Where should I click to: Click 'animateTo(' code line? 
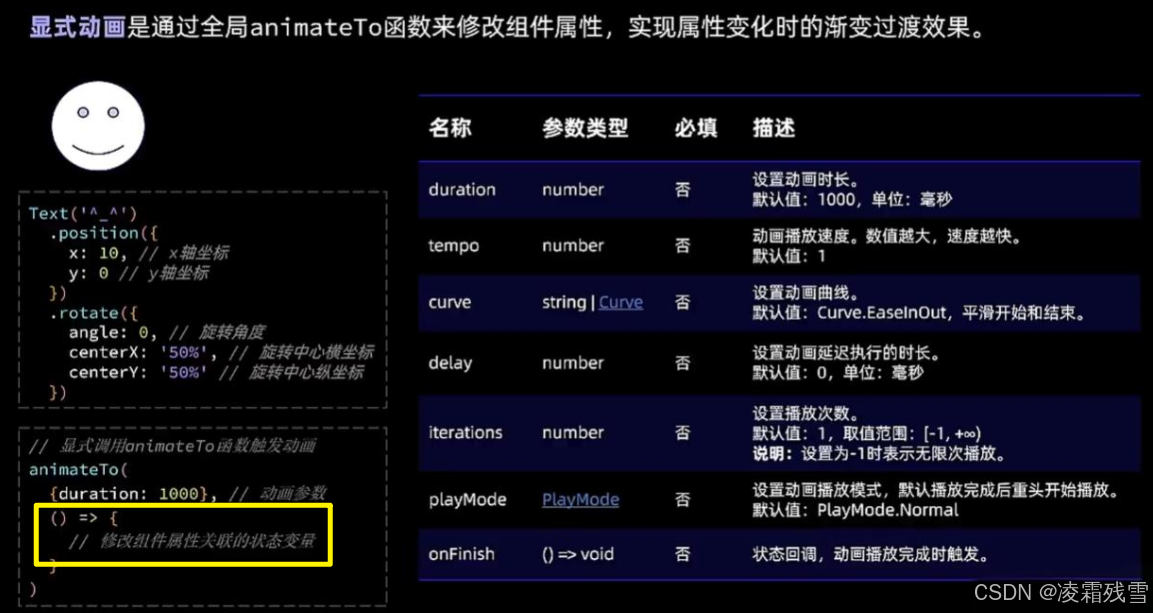pyautogui.click(x=79, y=469)
